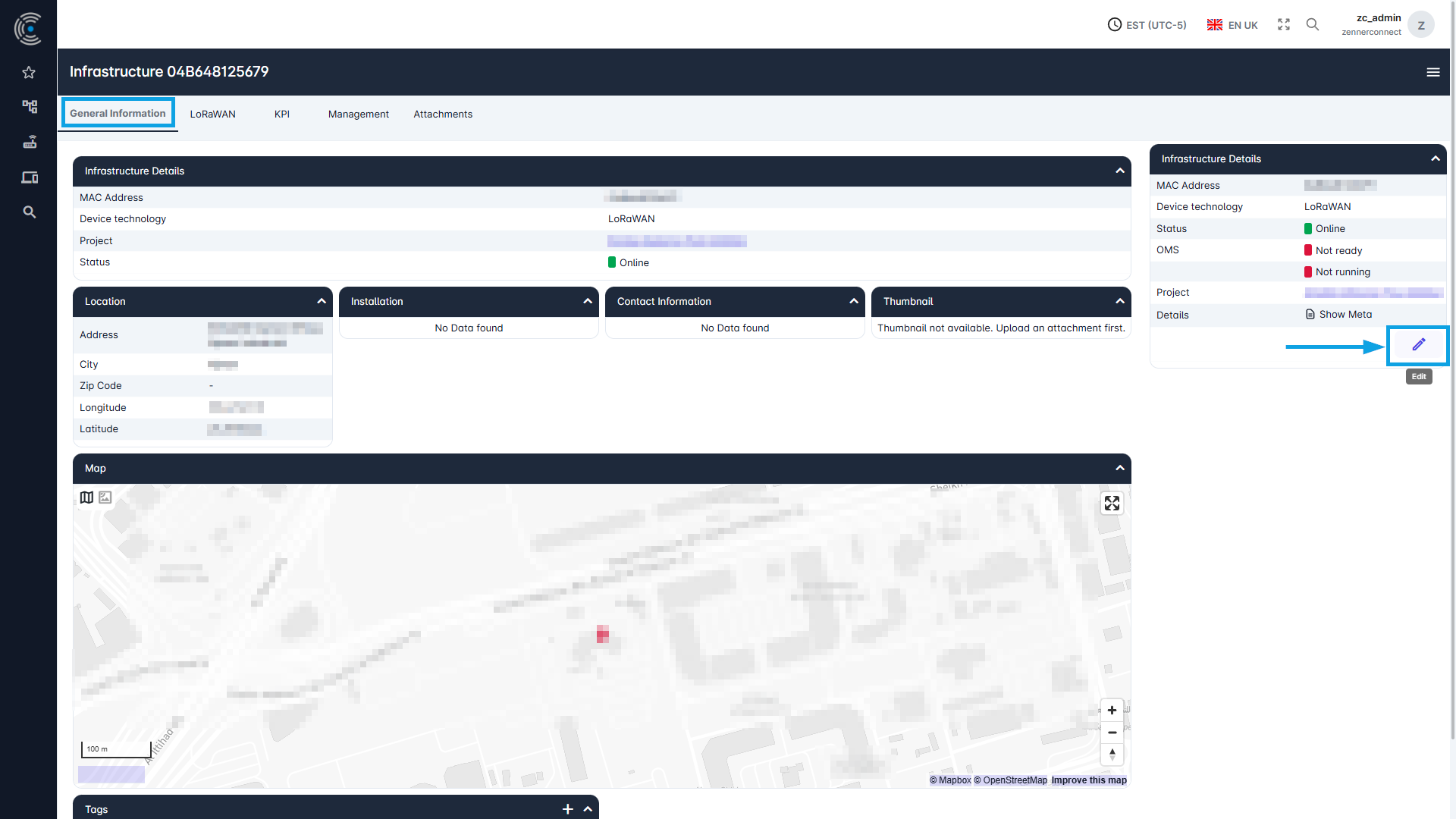
Task: Open the Management tab
Action: 358,114
